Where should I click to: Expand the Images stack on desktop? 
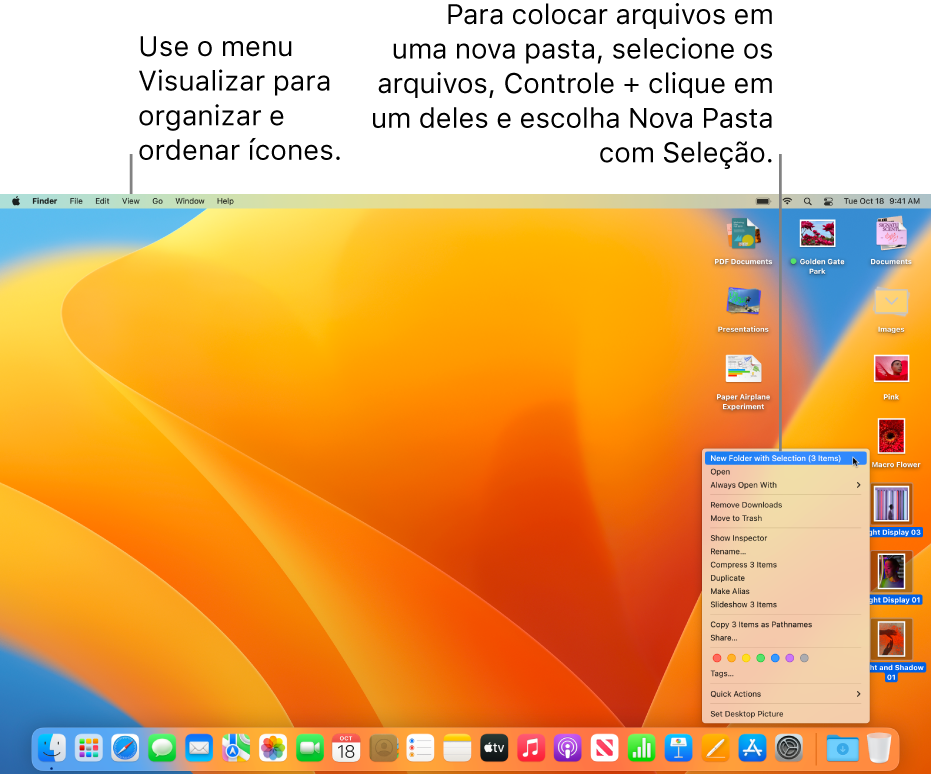coord(890,302)
